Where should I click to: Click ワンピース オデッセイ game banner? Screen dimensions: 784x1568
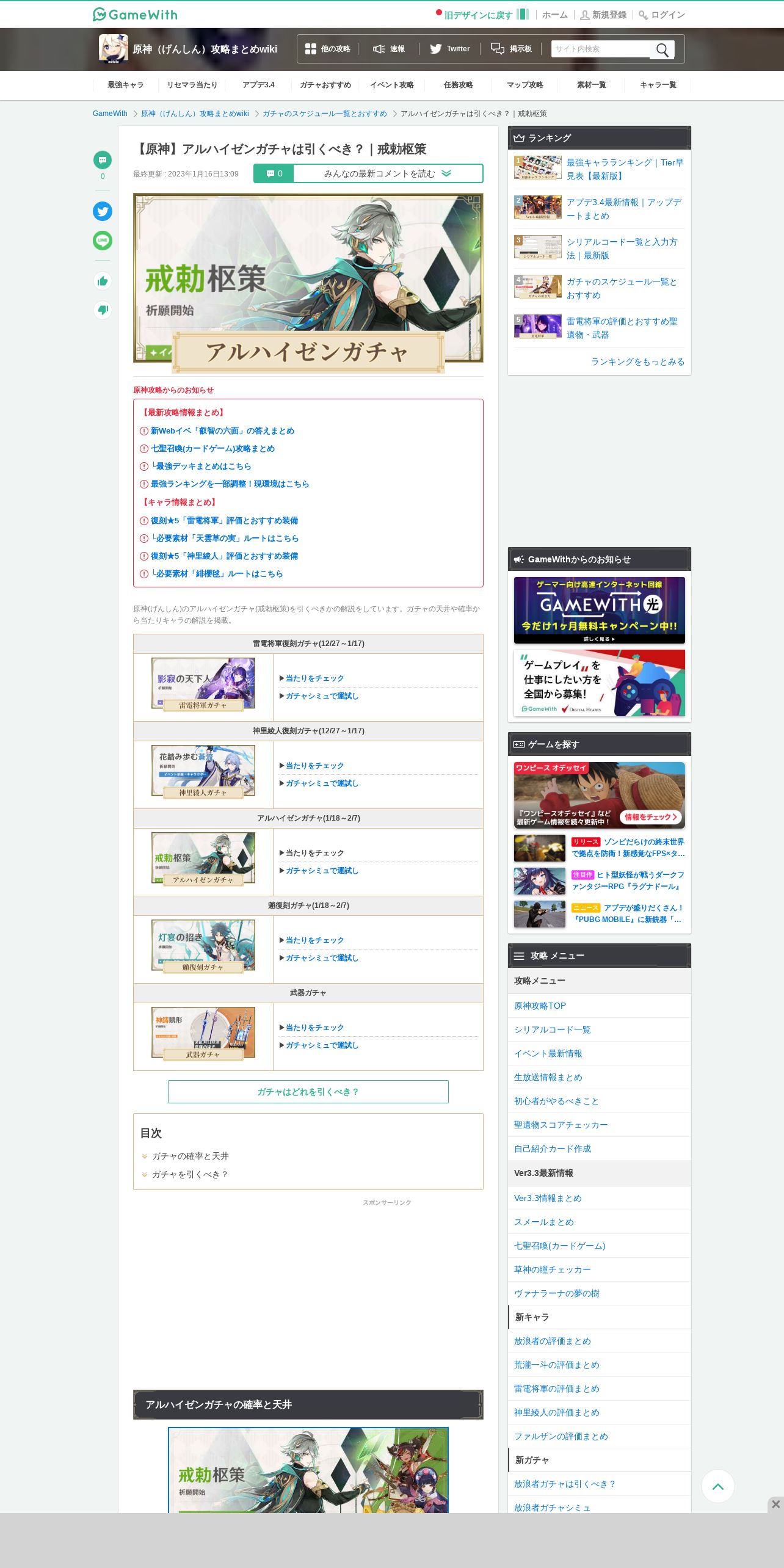(x=600, y=795)
